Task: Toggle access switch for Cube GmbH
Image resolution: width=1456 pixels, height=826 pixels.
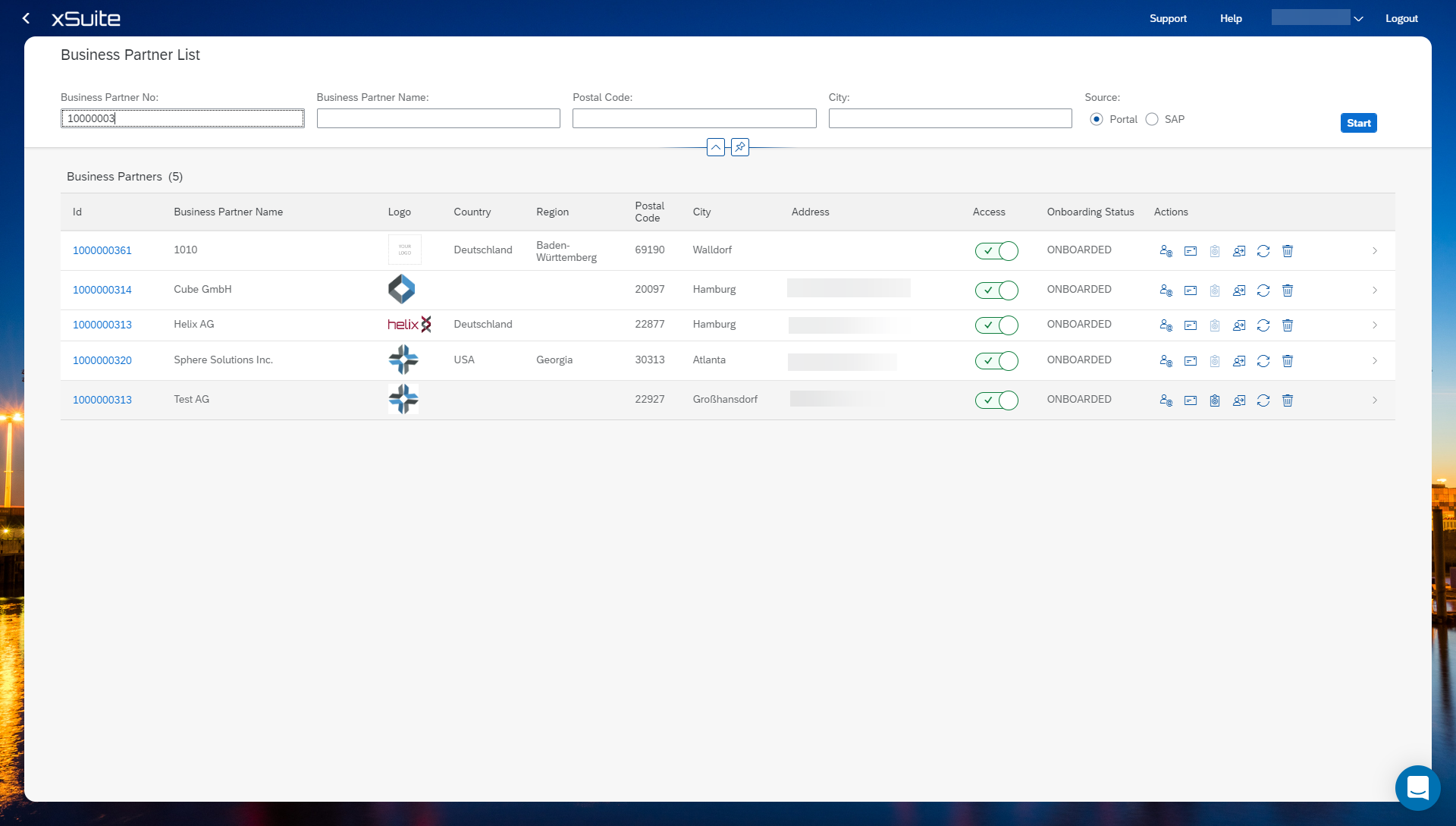Action: click(x=996, y=291)
